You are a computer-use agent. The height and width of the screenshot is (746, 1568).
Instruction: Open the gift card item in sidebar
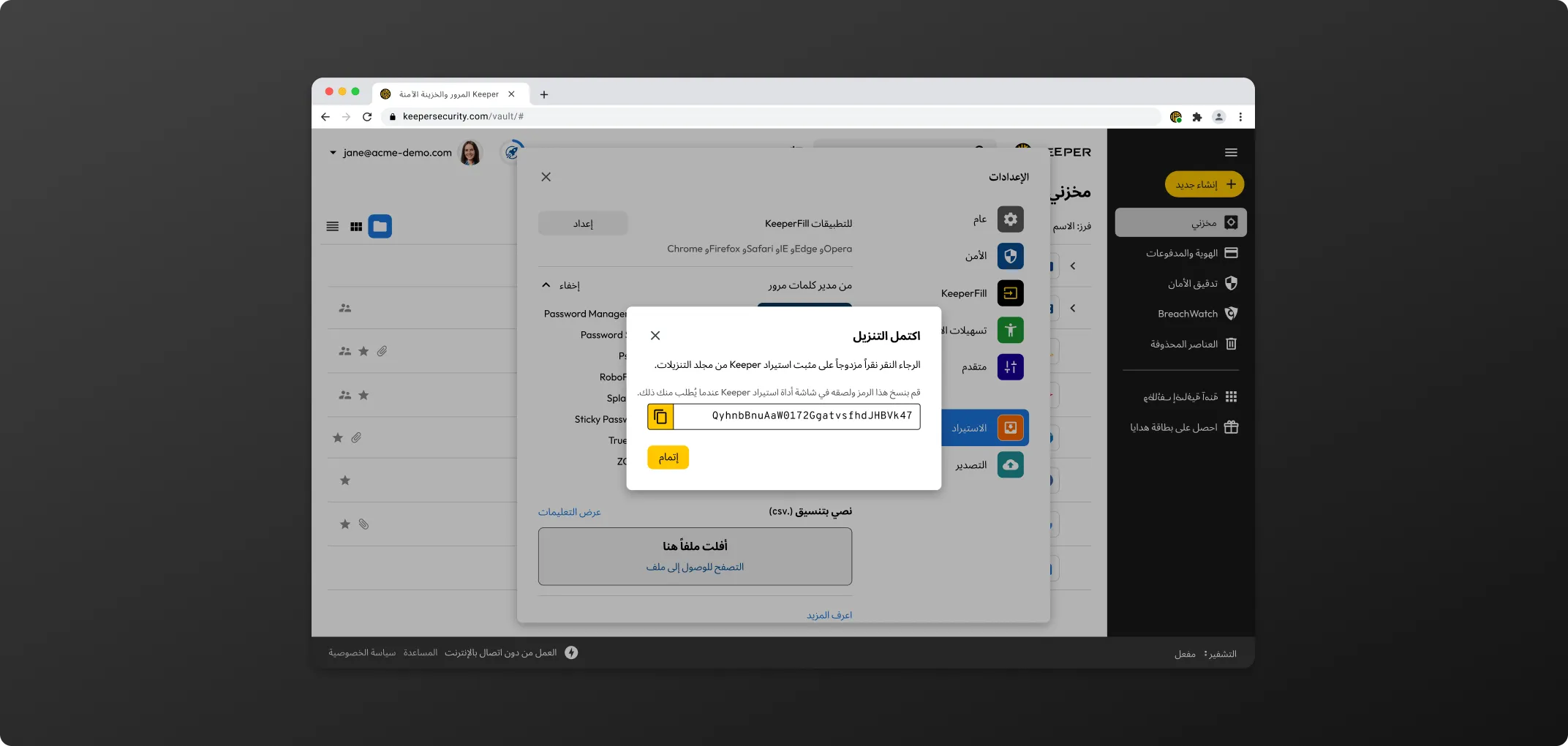[x=1184, y=427]
